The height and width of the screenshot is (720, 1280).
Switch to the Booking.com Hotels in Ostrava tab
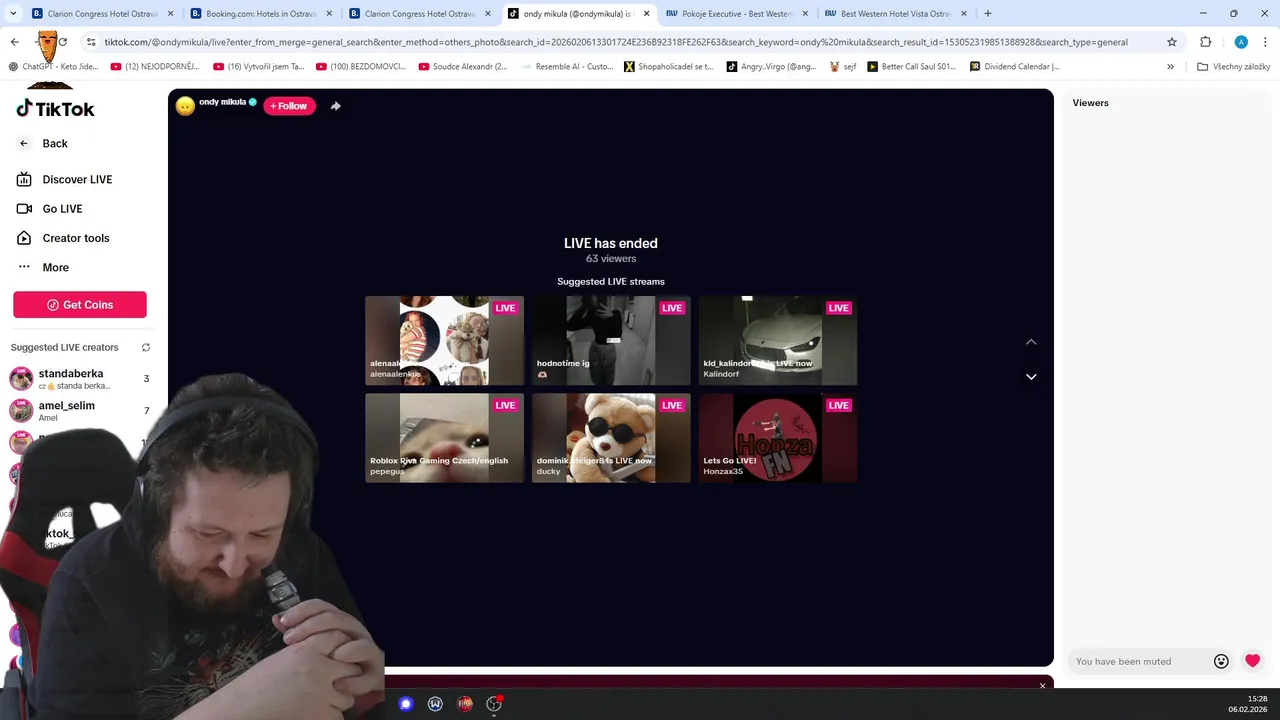pos(260,14)
